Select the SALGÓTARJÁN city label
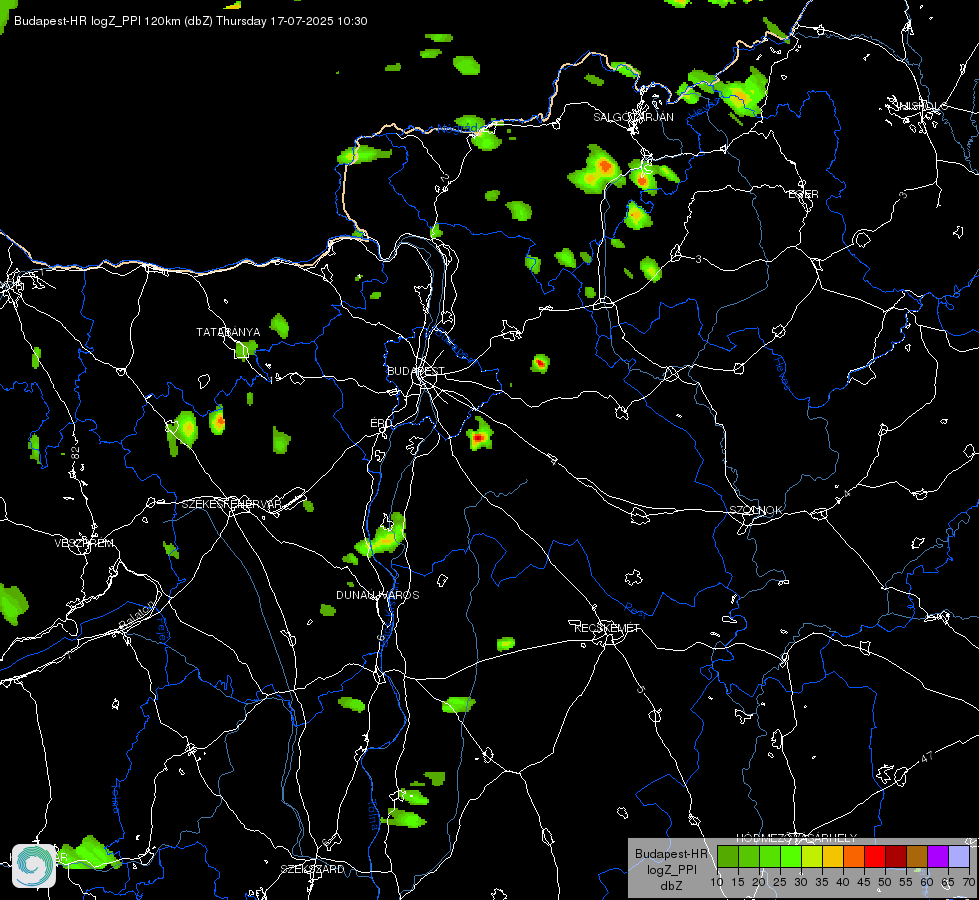 pos(633,117)
